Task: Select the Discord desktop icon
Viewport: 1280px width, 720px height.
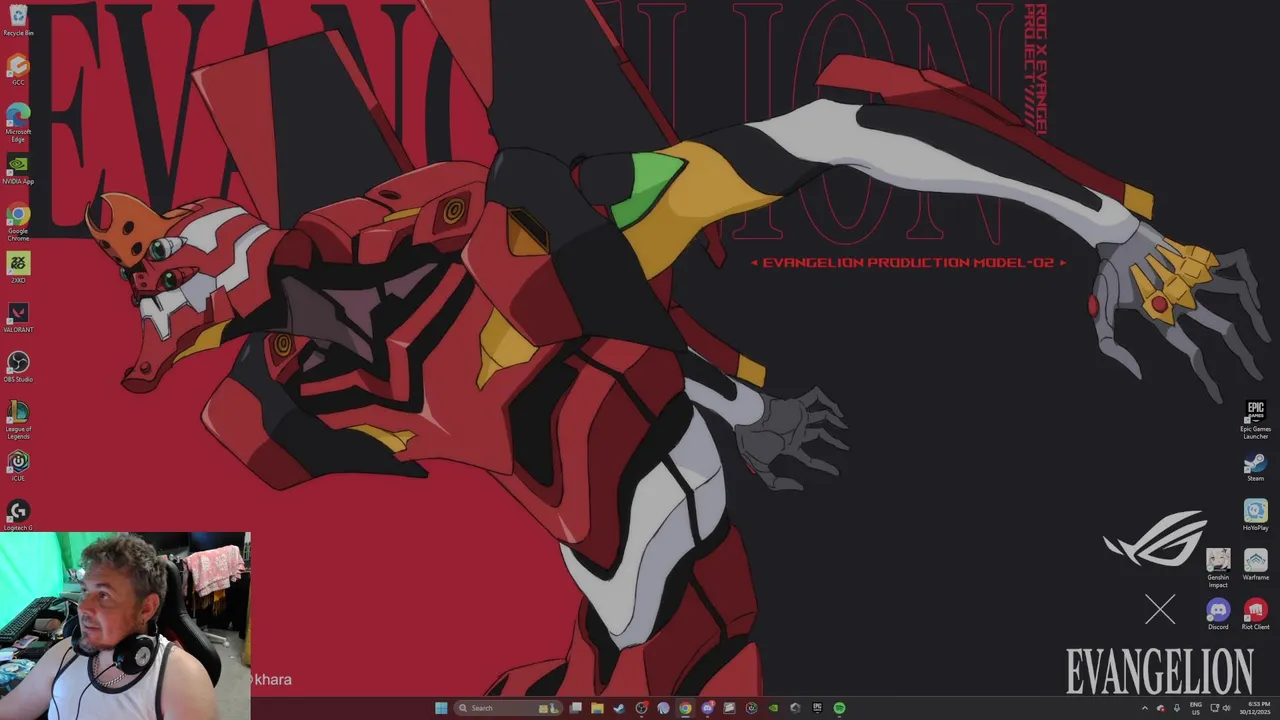Action: click(x=1218, y=613)
